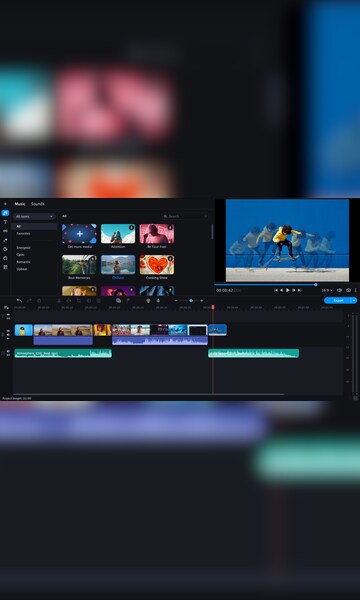The image size is (360, 600).
Task: Jump back to the previous clip
Action: 276,290
